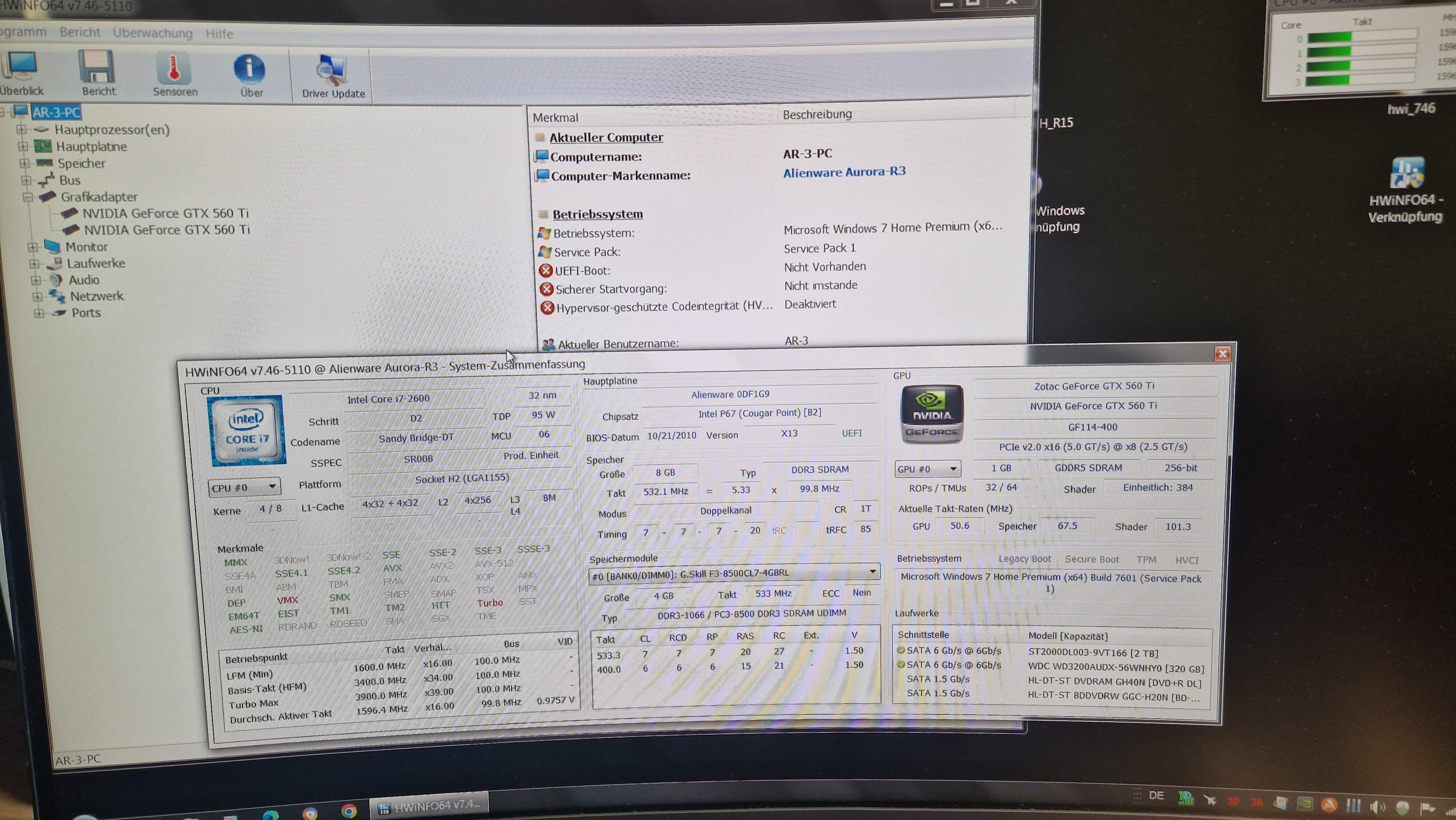Viewport: 1456px width, 820px height.
Task: Click the Alienware Aurora-R3 brand name link
Action: pyautogui.click(x=844, y=172)
